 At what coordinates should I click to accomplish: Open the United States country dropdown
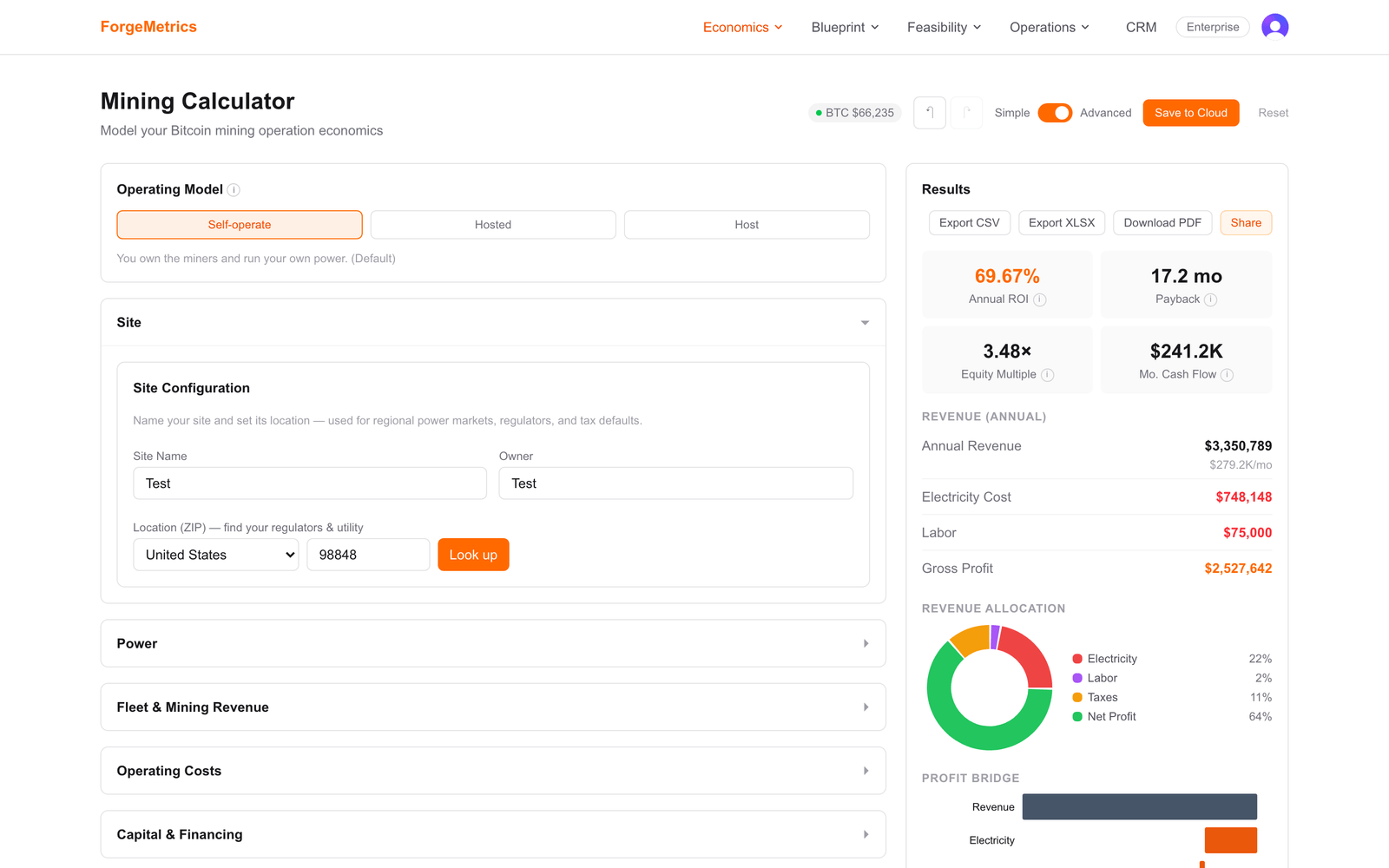click(216, 555)
